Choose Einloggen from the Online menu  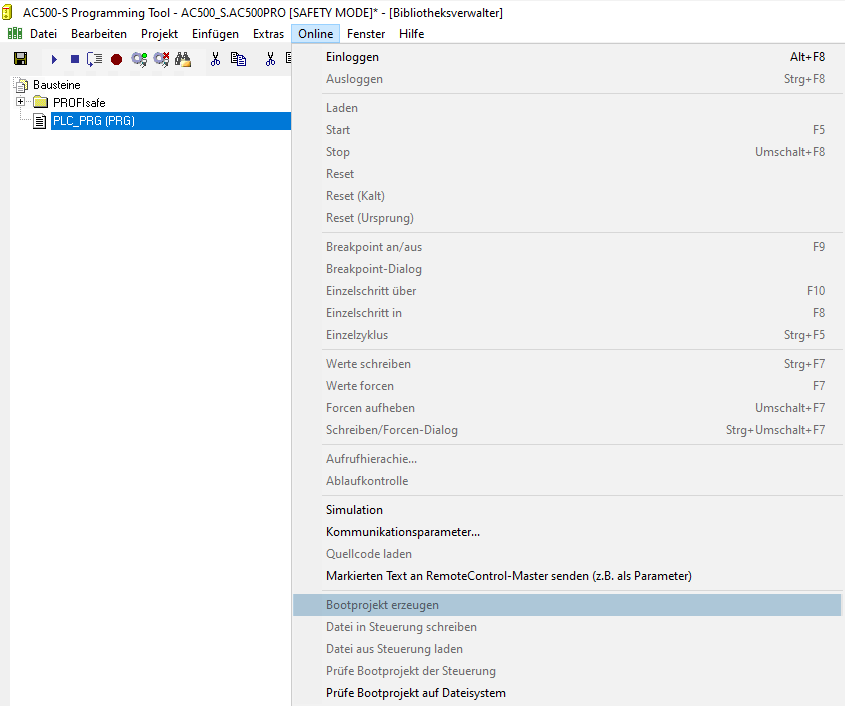[352, 57]
